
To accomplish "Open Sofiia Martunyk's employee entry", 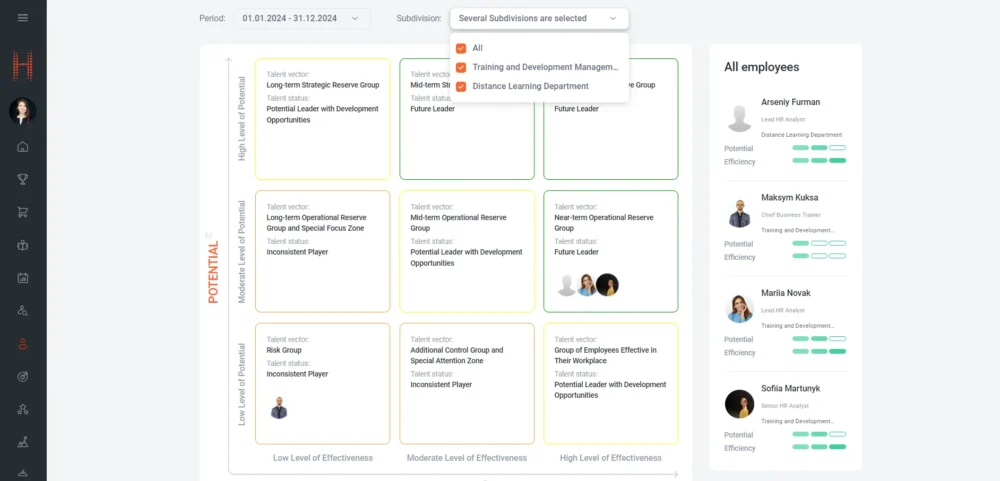I will tap(791, 389).
